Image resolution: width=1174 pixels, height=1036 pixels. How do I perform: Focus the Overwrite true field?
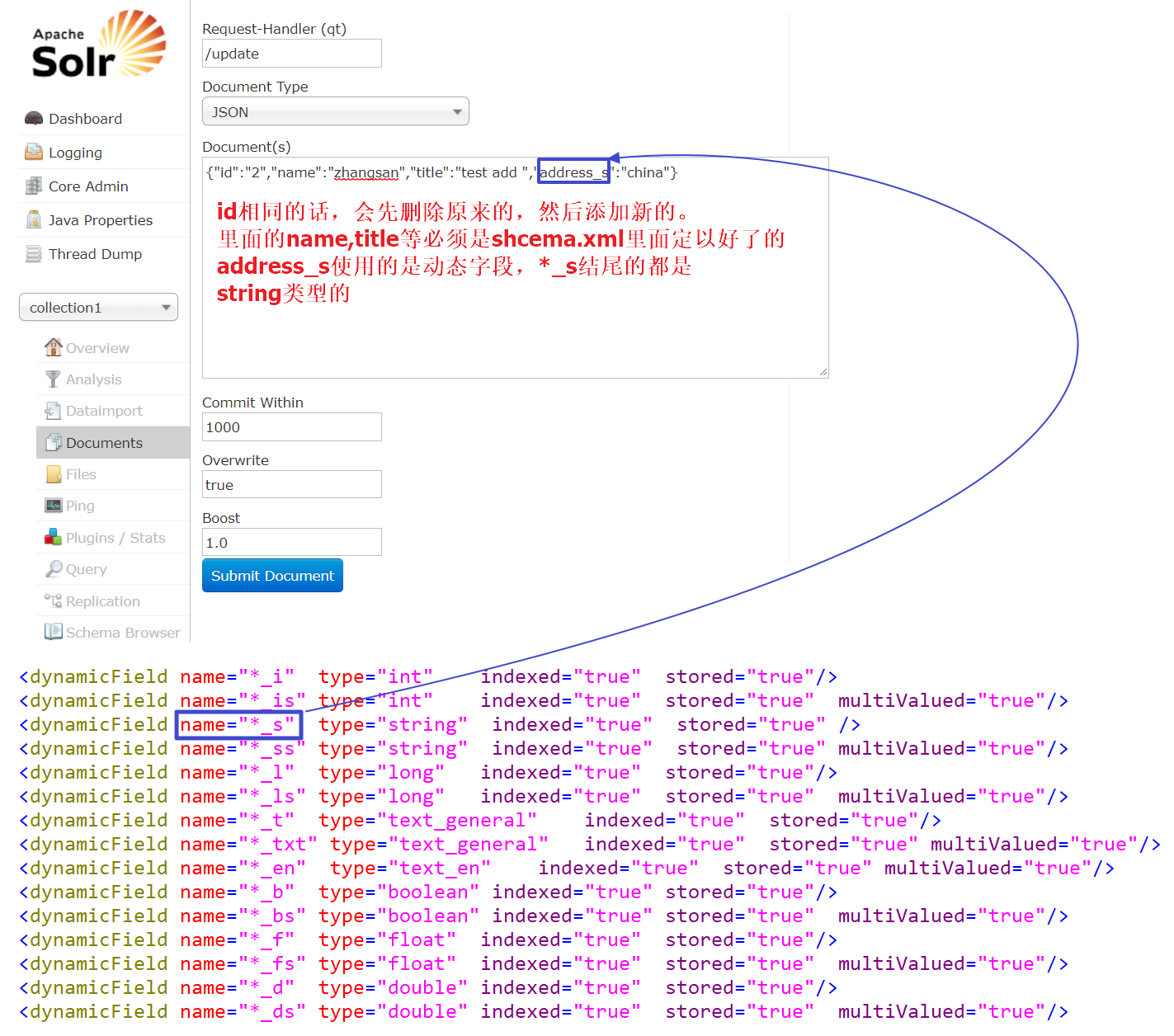point(292,485)
